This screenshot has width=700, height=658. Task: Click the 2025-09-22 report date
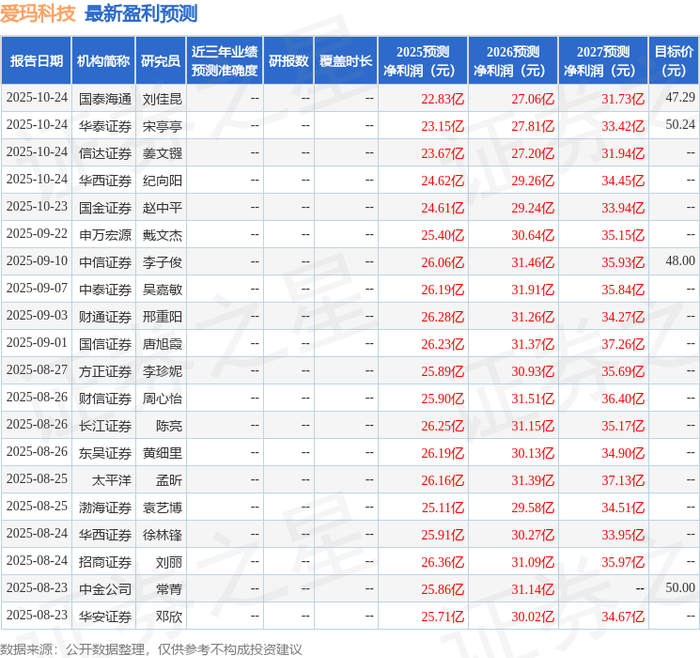pyautogui.click(x=37, y=234)
